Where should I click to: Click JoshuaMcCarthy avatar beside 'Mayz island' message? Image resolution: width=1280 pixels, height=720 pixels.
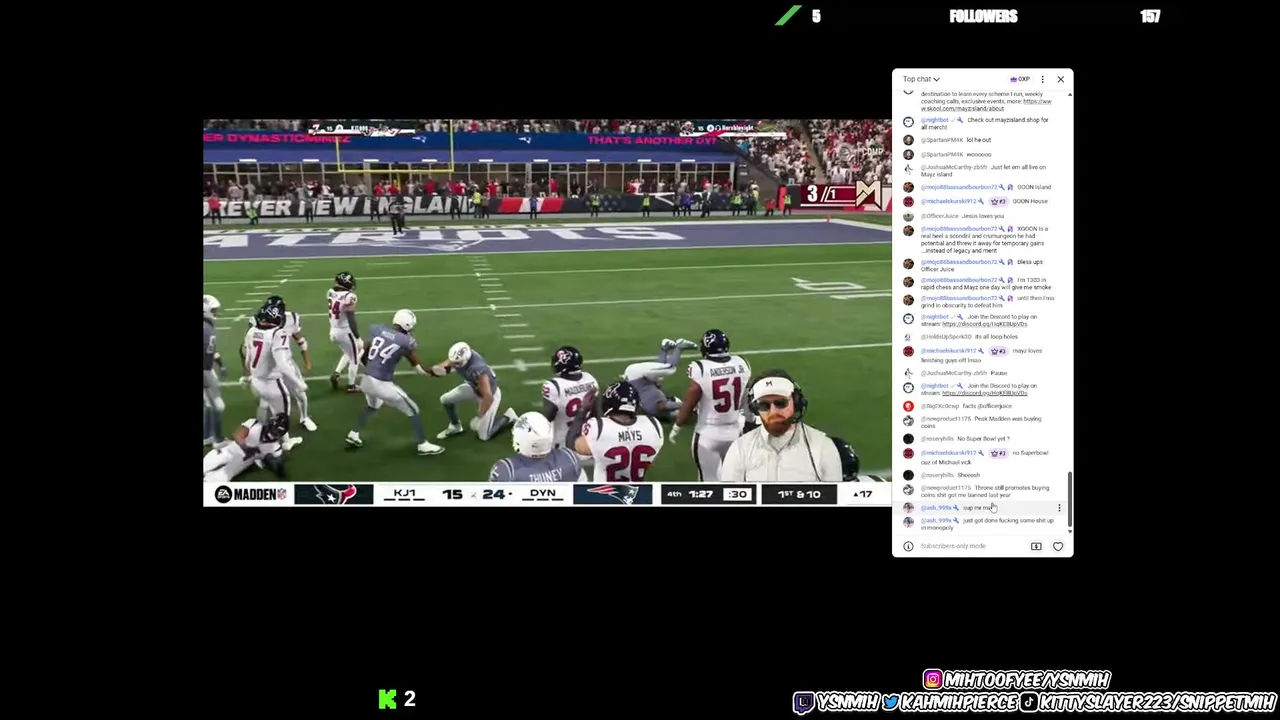point(908,169)
